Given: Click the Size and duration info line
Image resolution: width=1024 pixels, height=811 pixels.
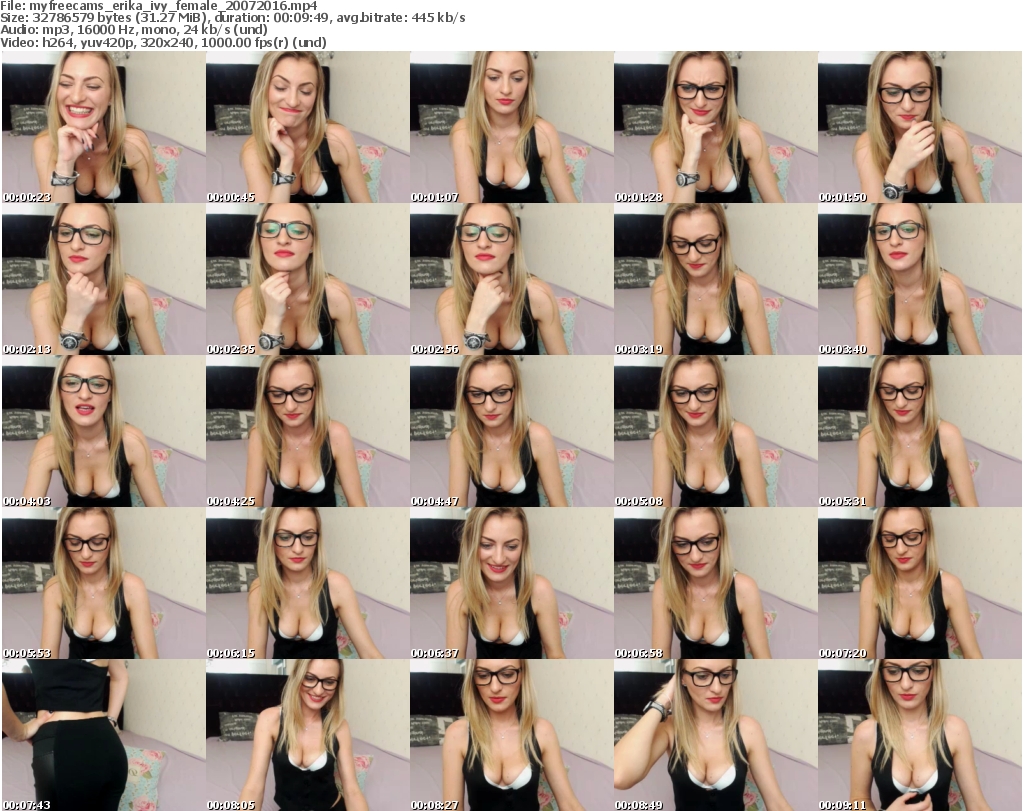Looking at the screenshot, I should coord(232,18).
